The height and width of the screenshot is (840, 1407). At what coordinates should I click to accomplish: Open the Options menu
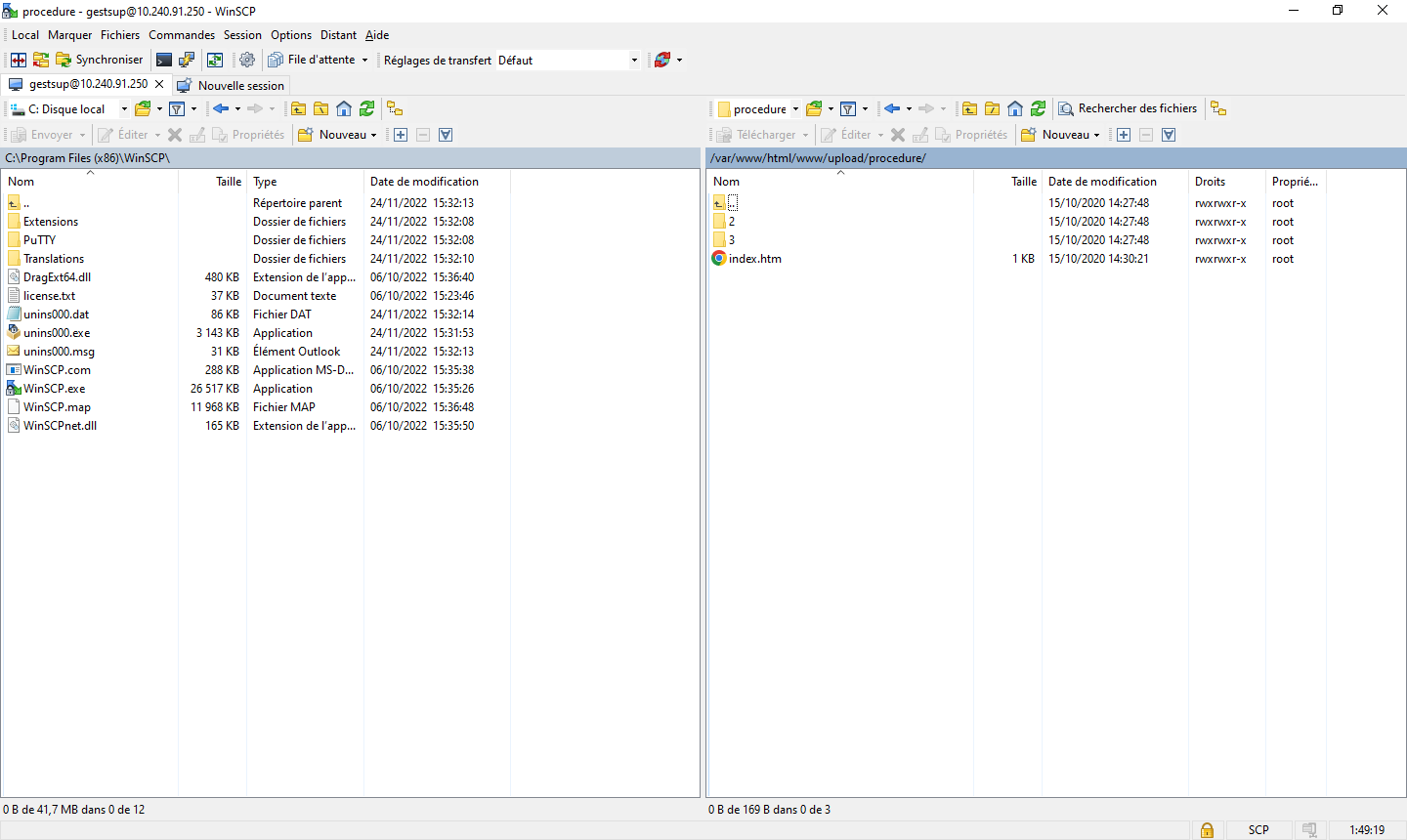[x=291, y=35]
